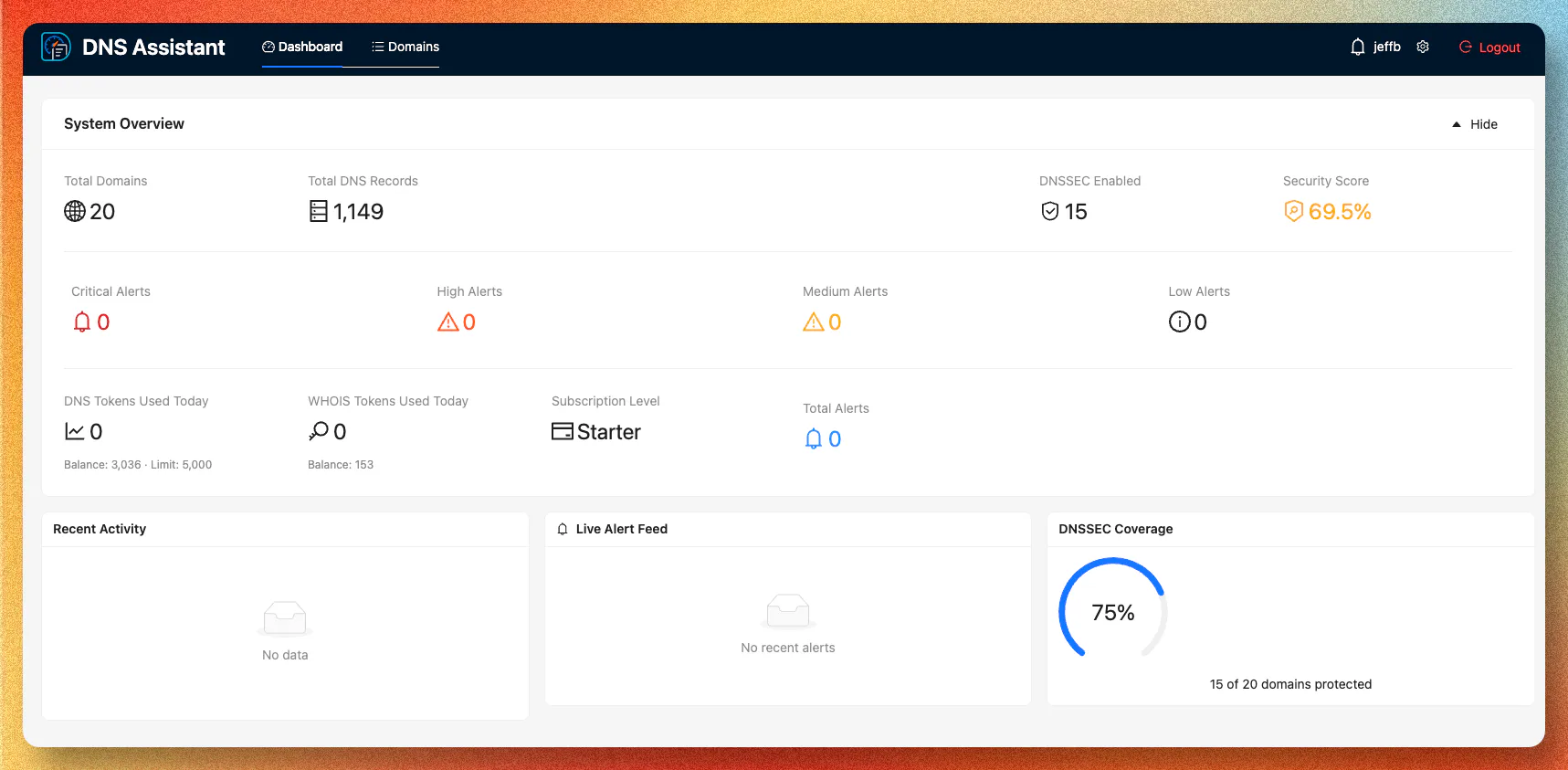Click the 'No recent alerts' placeholder text

788,648
